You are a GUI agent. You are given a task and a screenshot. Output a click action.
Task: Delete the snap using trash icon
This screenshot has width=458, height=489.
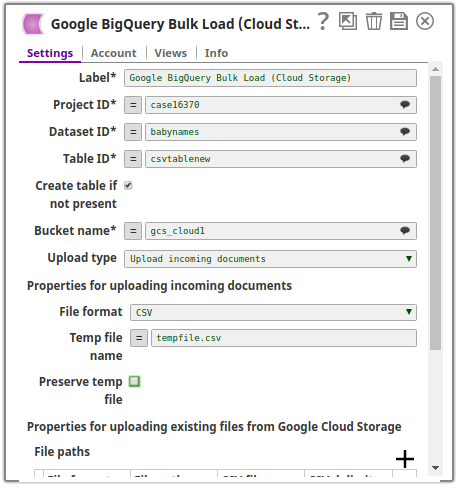(374, 21)
